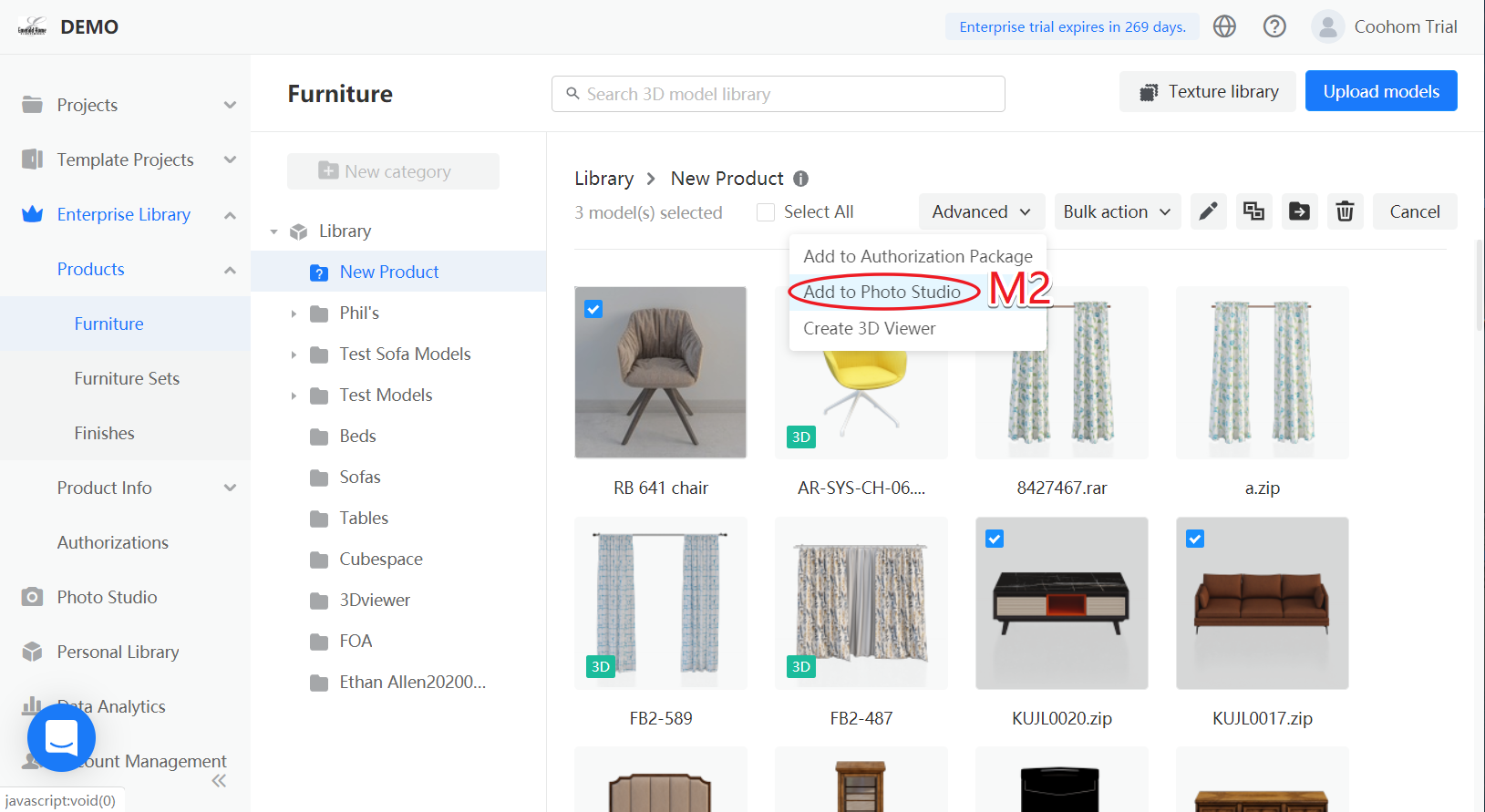Uncheck the RB 641 chair checkbox
Screen dimensions: 1485x812
pos(593,309)
